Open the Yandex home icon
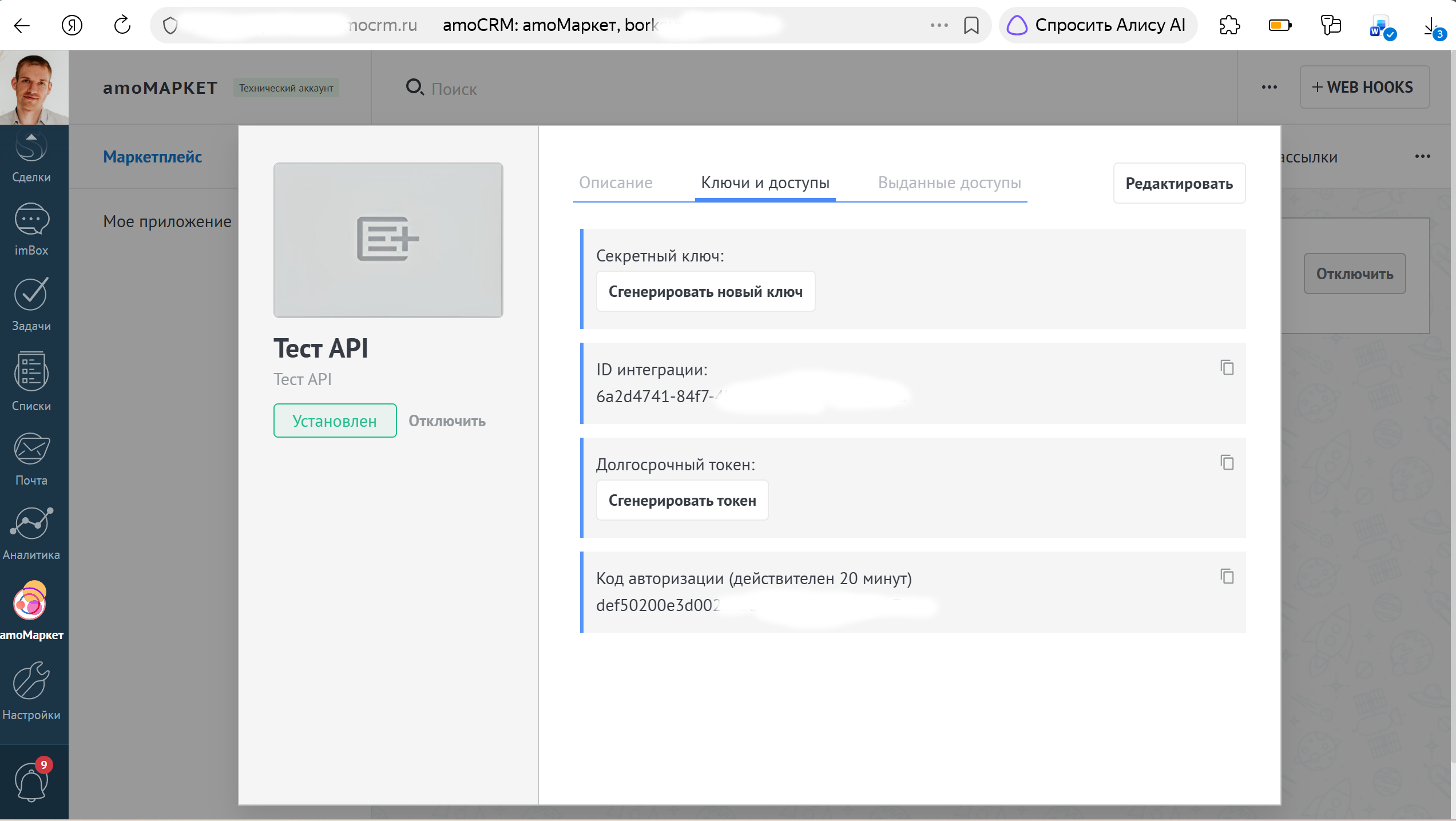Viewport: 1456px width, 821px height. 72,25
